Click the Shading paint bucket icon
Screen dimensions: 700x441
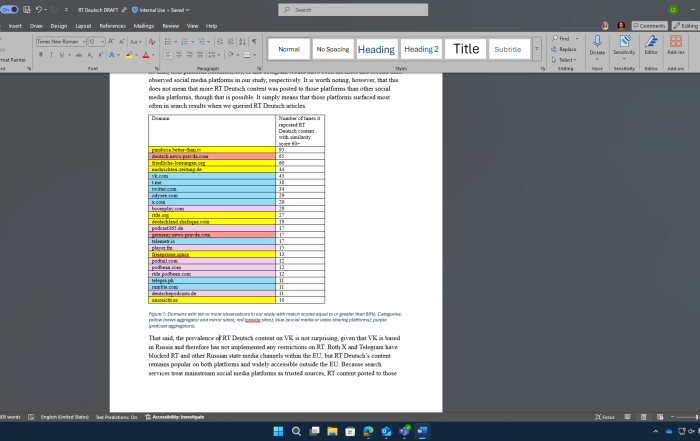click(x=230, y=54)
